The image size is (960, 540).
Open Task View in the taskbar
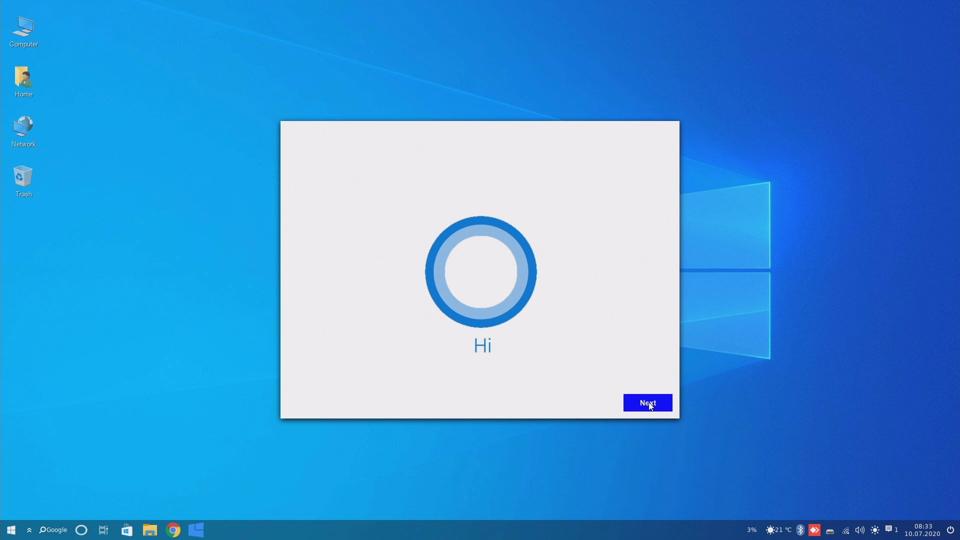103,530
